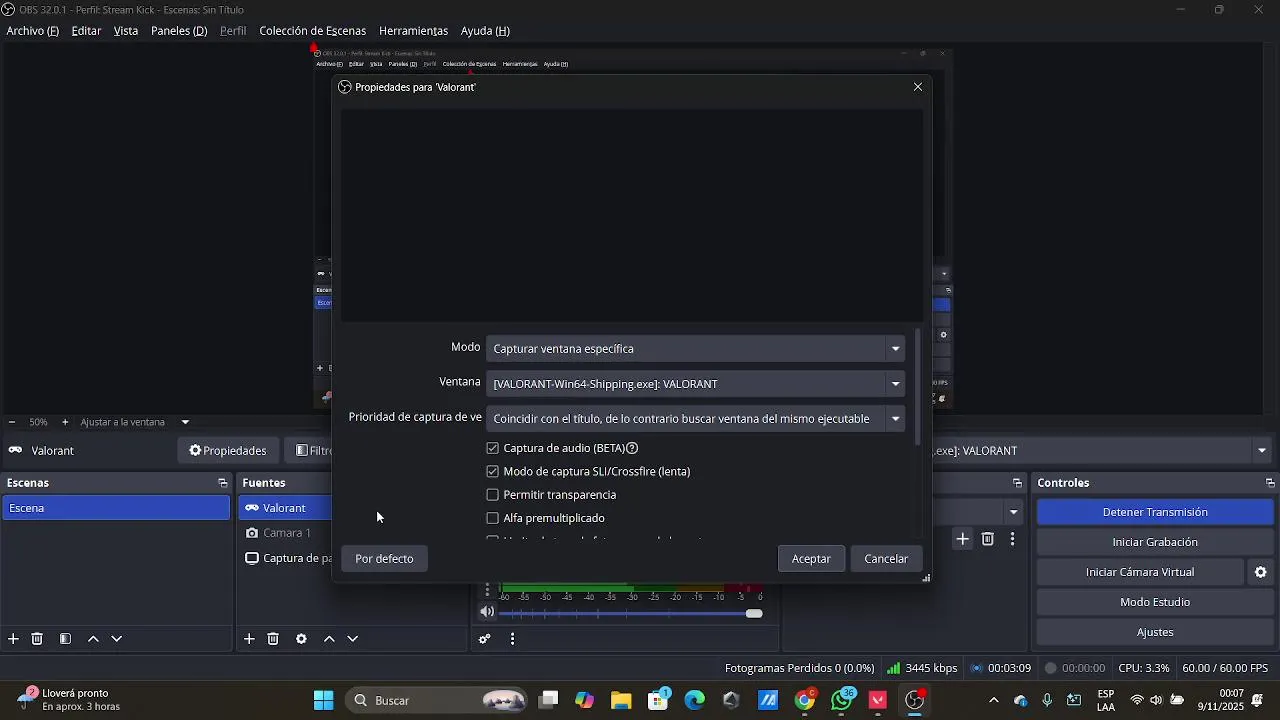1280x720 pixels.
Task: Open Ajustes from Controles panel
Action: [1155, 632]
